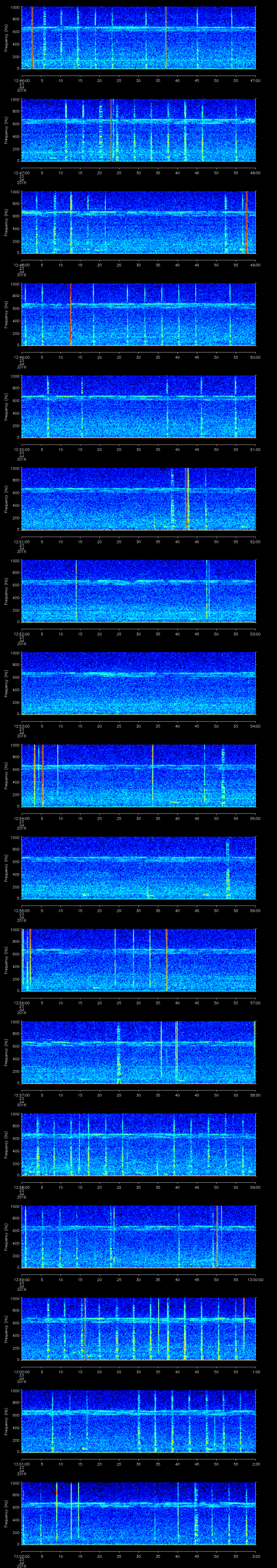Screen dimensions: 277x1568
Task: Click the "12:53:00" start time label
Action: coord(22,726)
